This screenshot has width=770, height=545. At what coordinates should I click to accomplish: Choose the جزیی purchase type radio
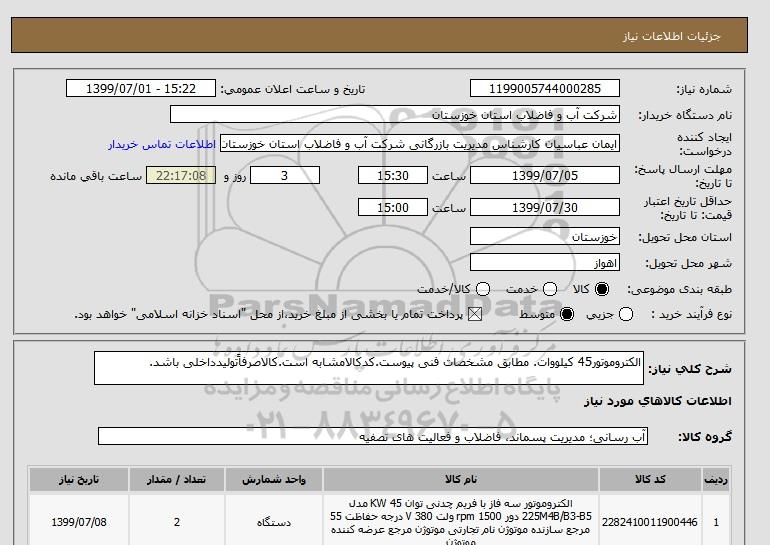(x=626, y=314)
